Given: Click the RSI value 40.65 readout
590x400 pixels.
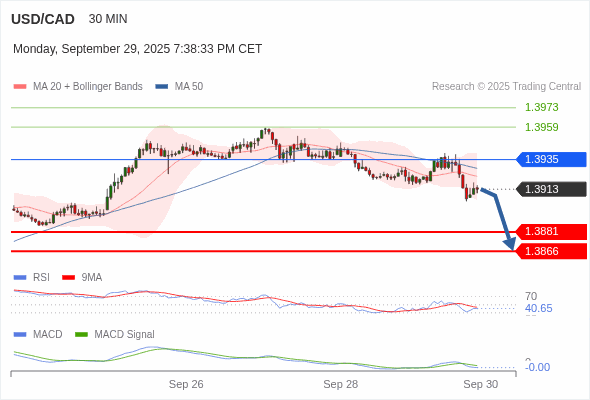Looking at the screenshot, I should (538, 309).
